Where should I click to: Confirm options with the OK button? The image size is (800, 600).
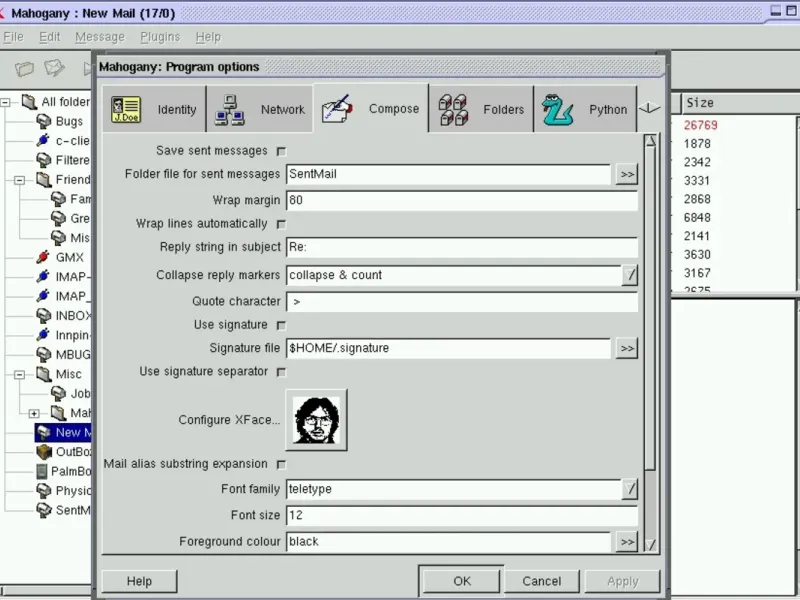462,581
